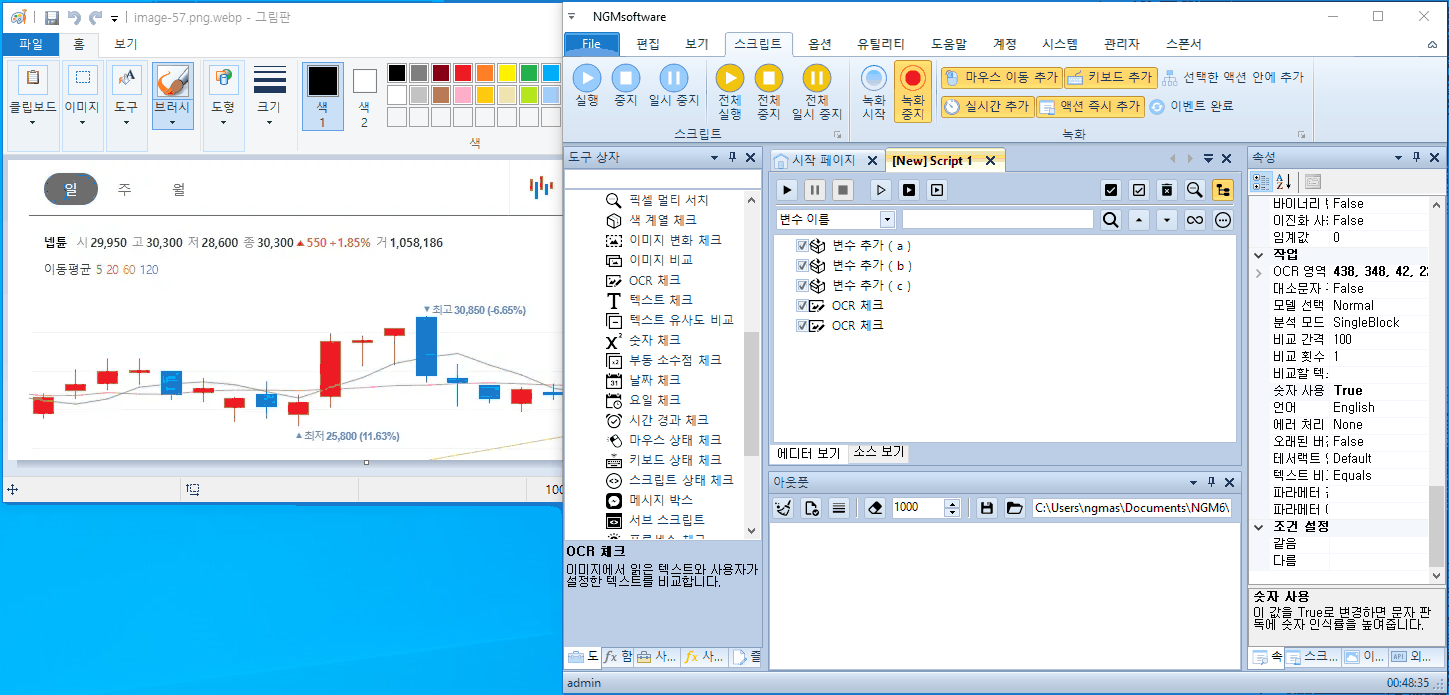Uncheck 변수 추가 ( c ) checkbox

(802, 285)
